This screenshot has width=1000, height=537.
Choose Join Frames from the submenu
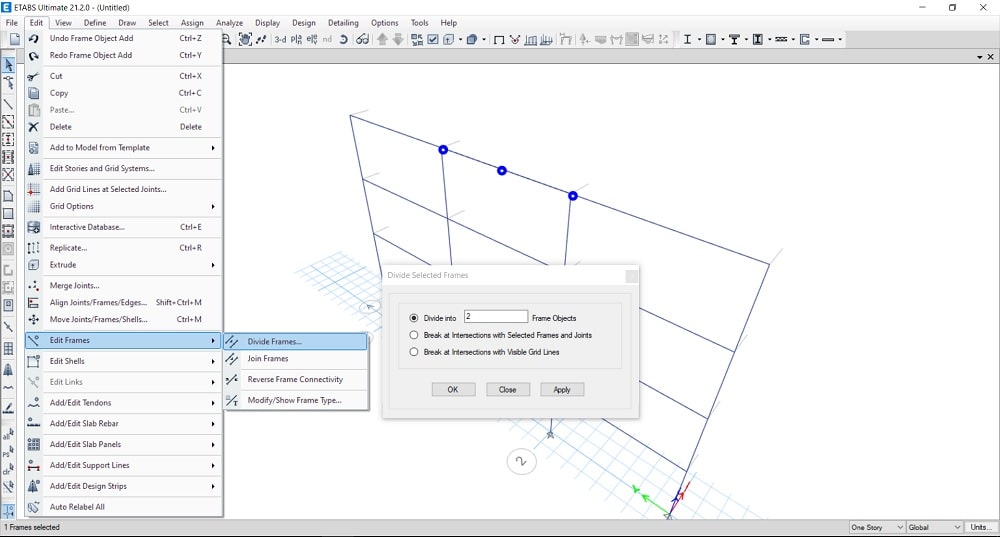pyautogui.click(x=268, y=359)
